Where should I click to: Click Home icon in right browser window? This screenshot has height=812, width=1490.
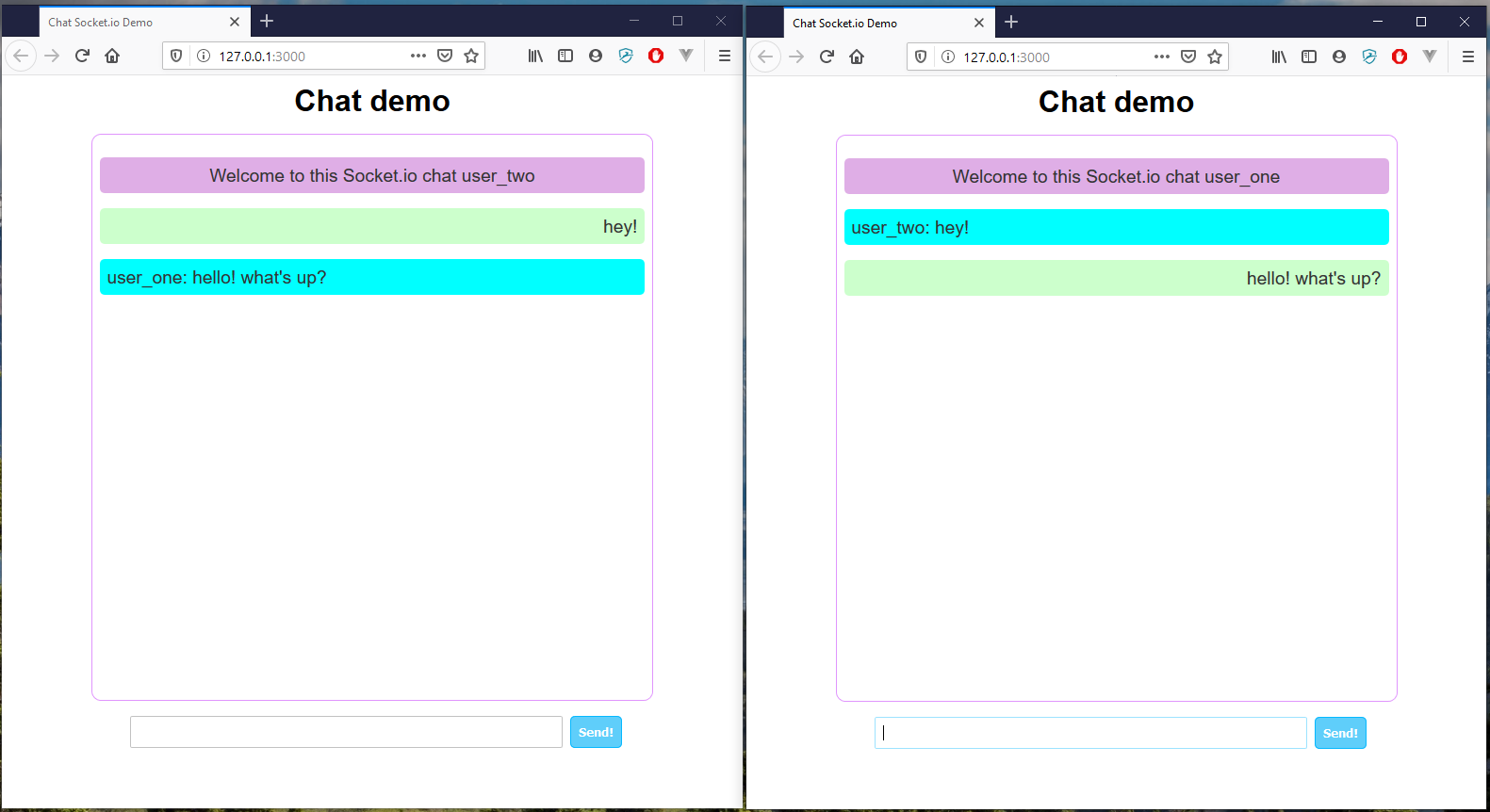(857, 57)
